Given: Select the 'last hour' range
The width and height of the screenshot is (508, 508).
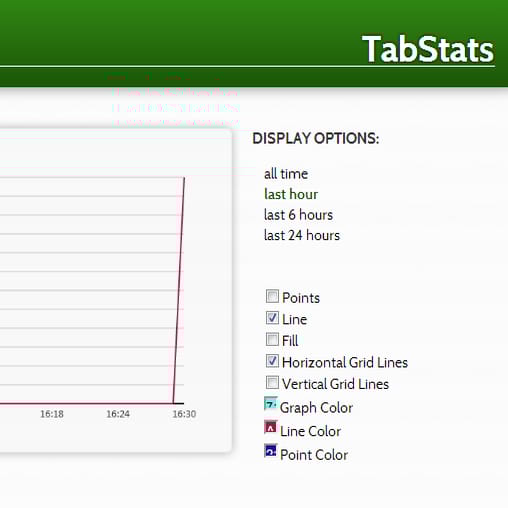Looking at the screenshot, I should (291, 194).
